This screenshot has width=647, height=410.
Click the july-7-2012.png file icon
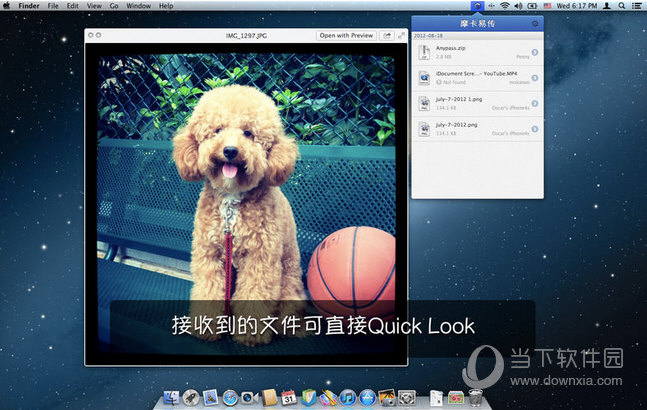coord(424,129)
